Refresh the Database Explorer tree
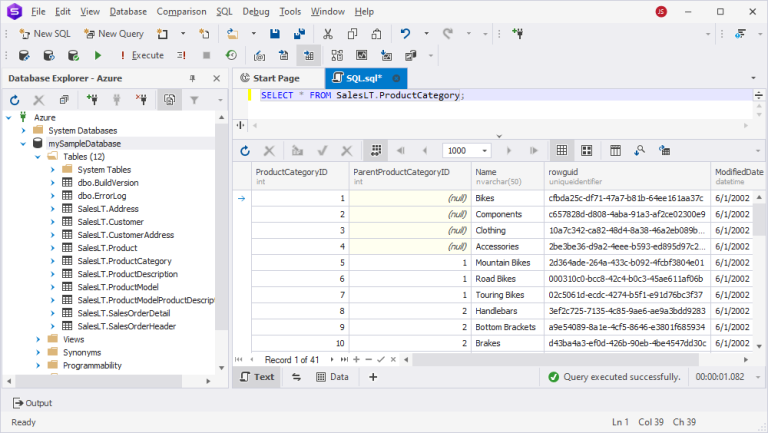Viewport: 768px width, 433px height. (15, 100)
